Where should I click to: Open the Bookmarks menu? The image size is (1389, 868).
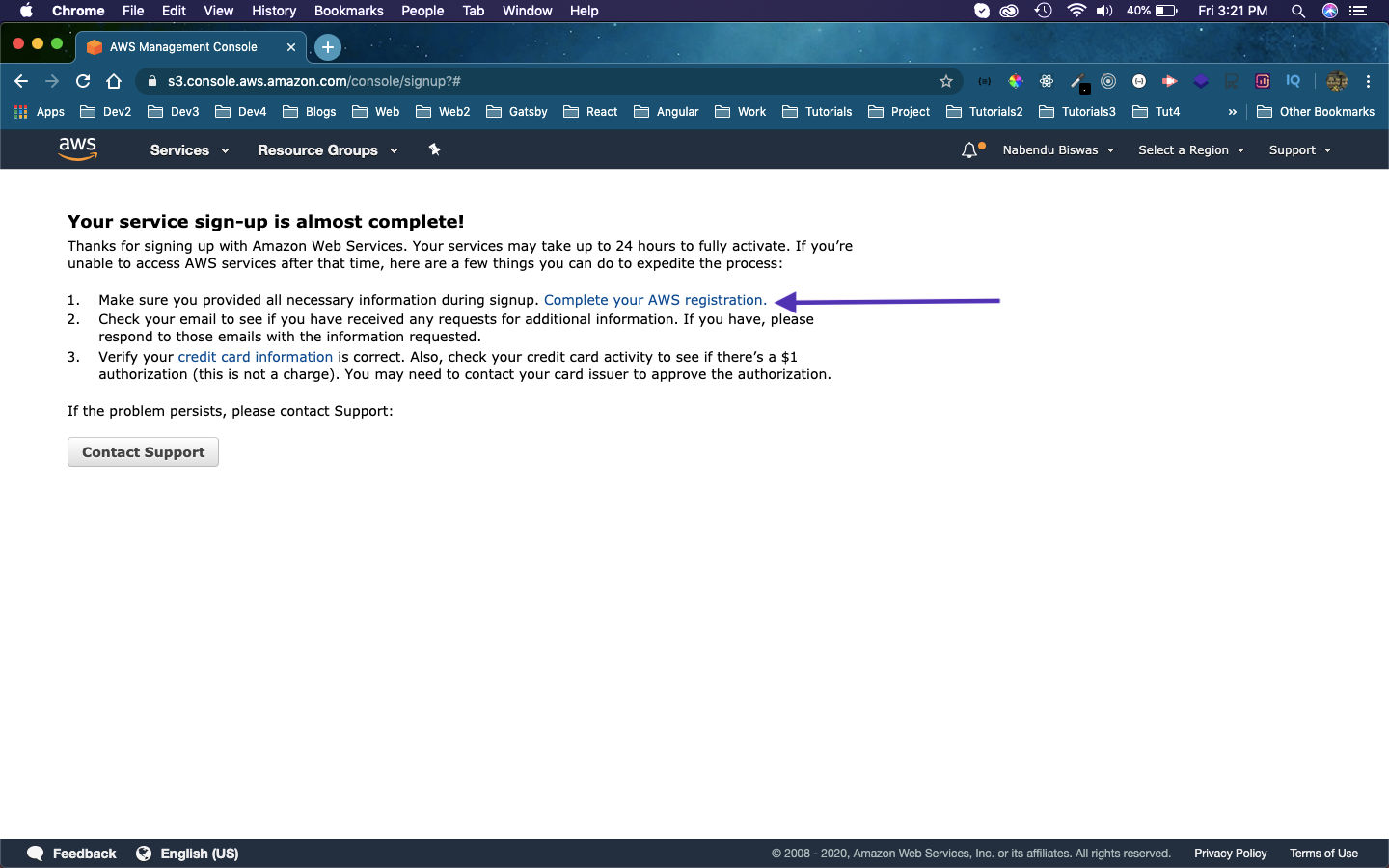349,11
